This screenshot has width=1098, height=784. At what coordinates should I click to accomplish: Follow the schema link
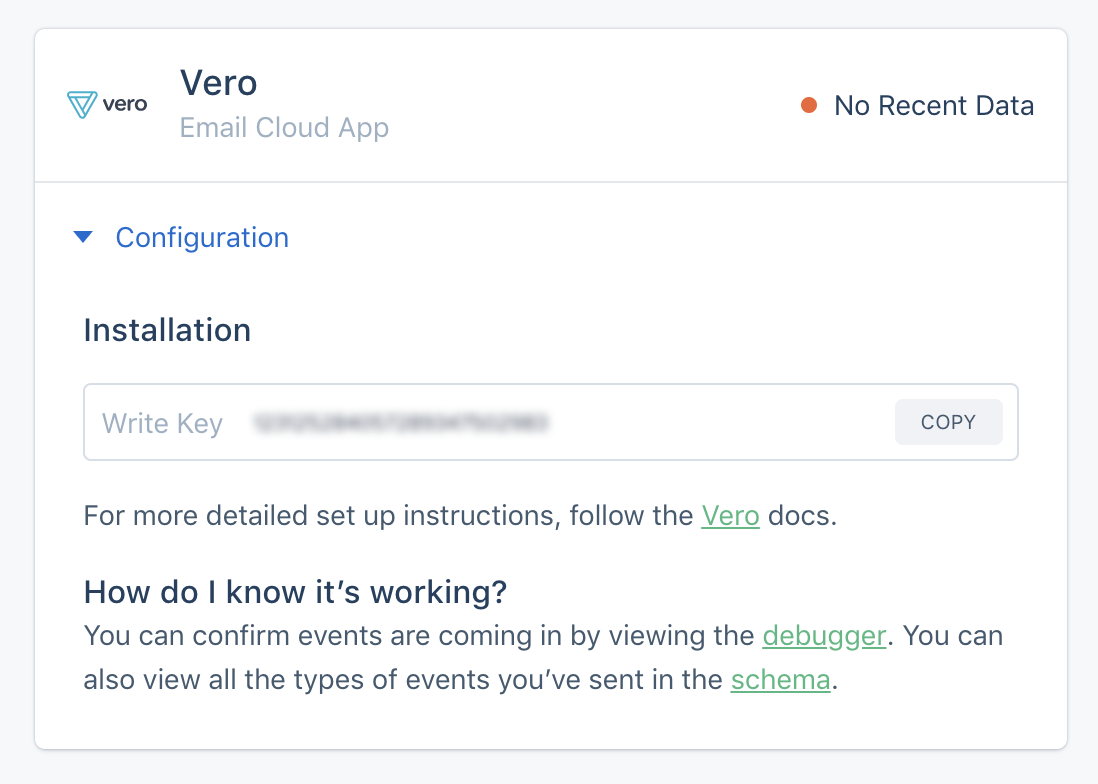(780, 680)
